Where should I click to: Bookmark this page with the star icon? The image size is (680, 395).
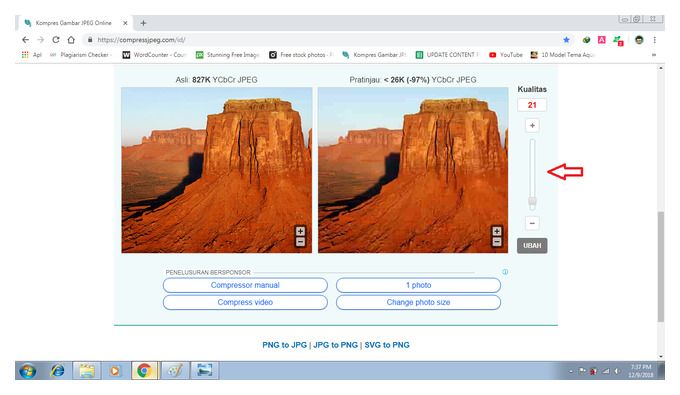(566, 40)
